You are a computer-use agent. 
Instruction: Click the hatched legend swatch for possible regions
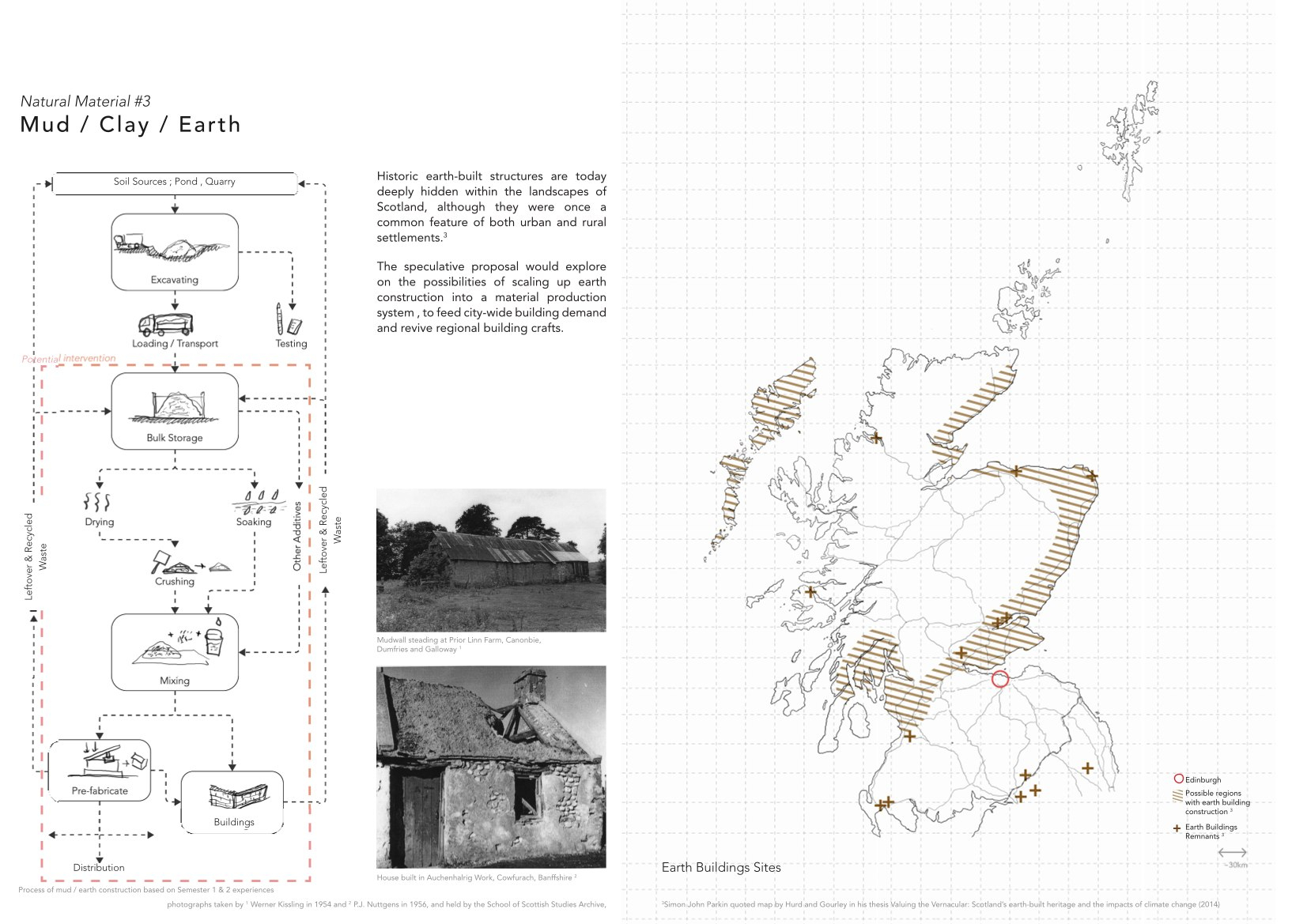pos(1177,796)
